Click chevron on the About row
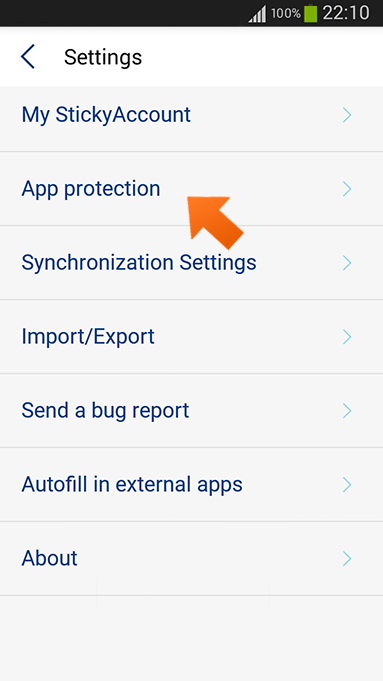This screenshot has height=681, width=383. pos(347,558)
